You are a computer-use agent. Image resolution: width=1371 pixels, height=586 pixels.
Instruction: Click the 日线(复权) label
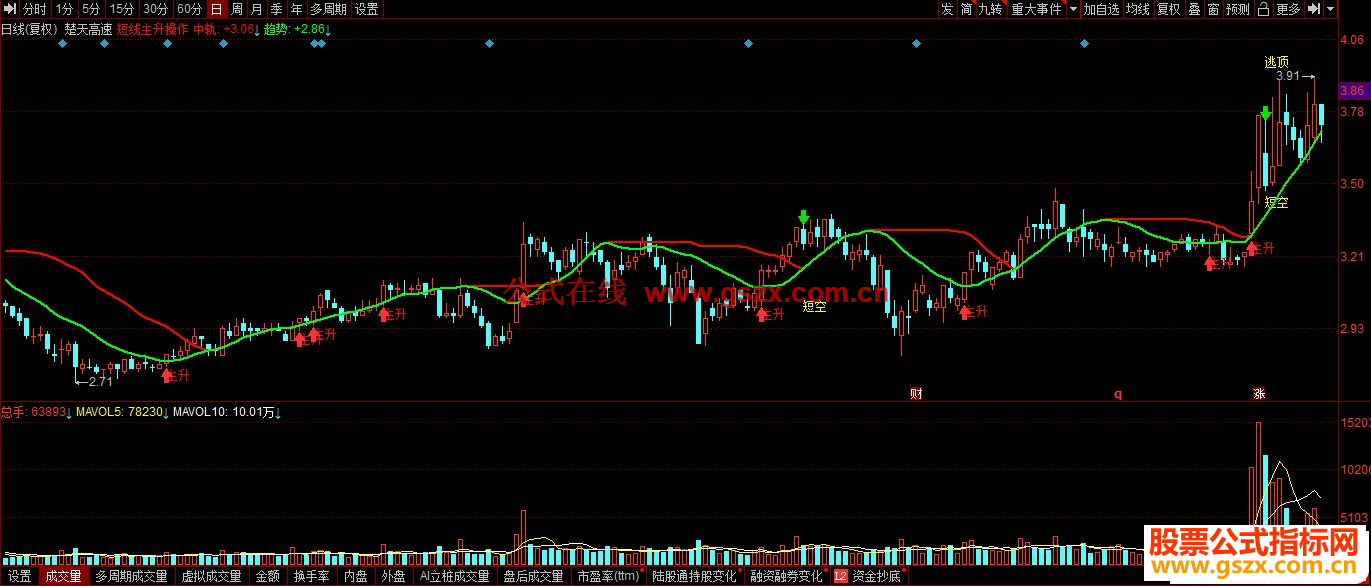click(29, 29)
